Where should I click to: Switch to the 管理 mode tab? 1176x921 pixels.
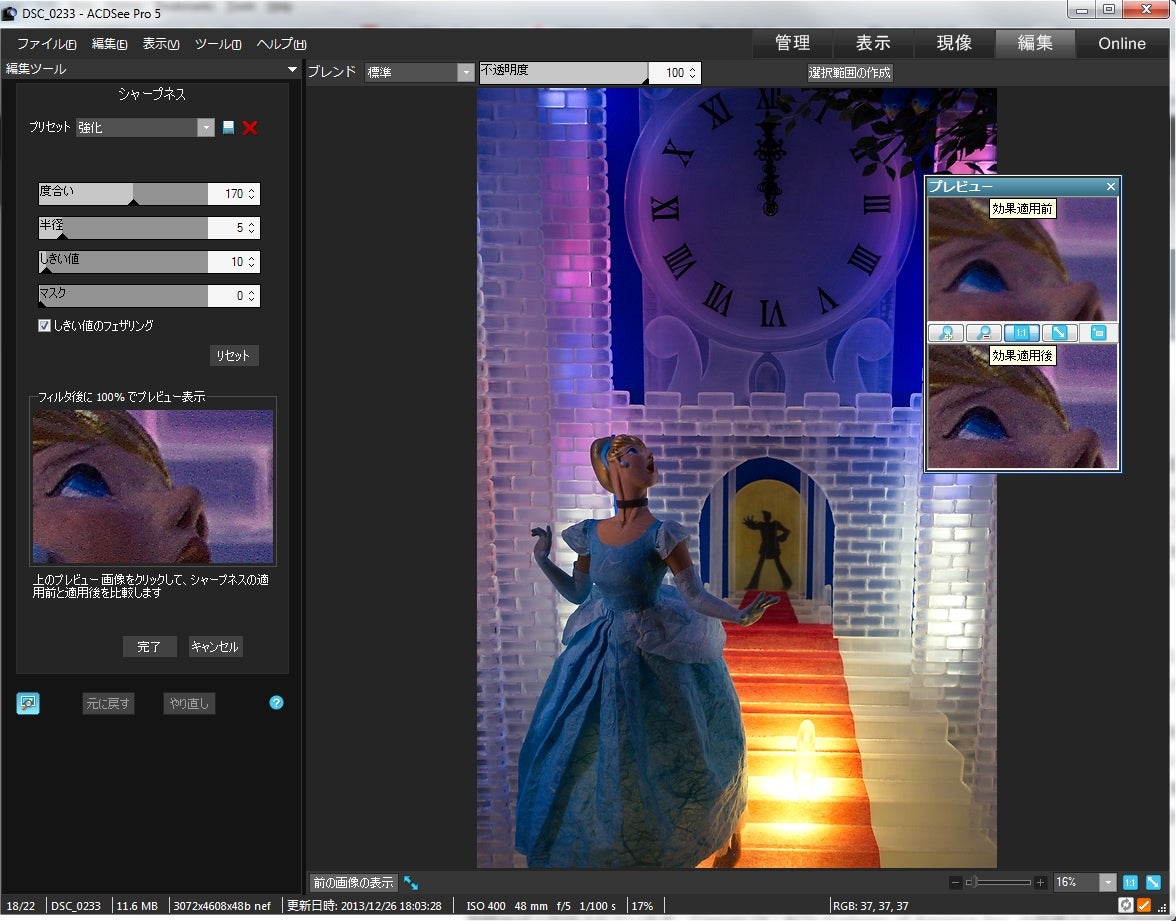pyautogui.click(x=792, y=44)
